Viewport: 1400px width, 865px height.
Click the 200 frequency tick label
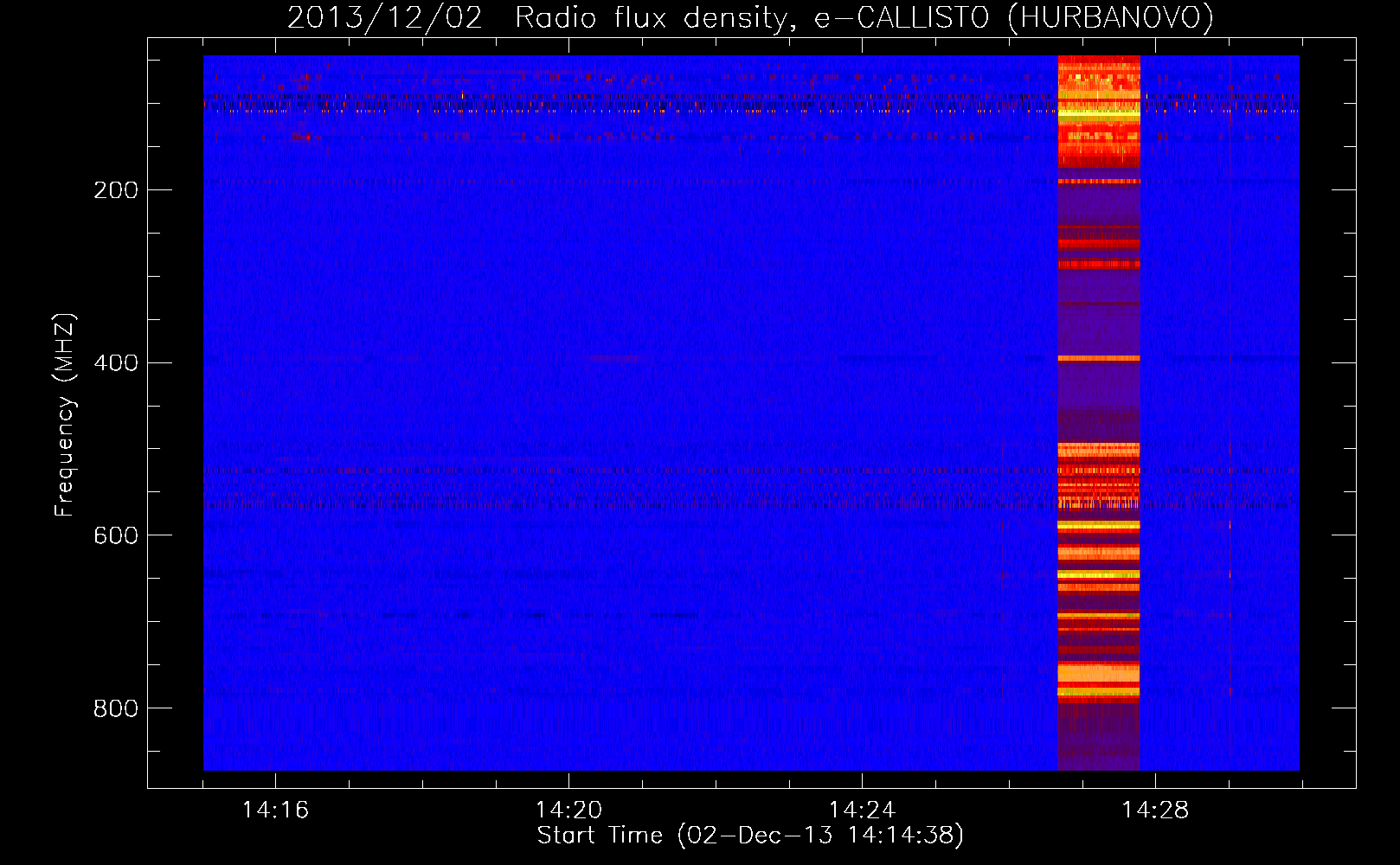(x=116, y=190)
